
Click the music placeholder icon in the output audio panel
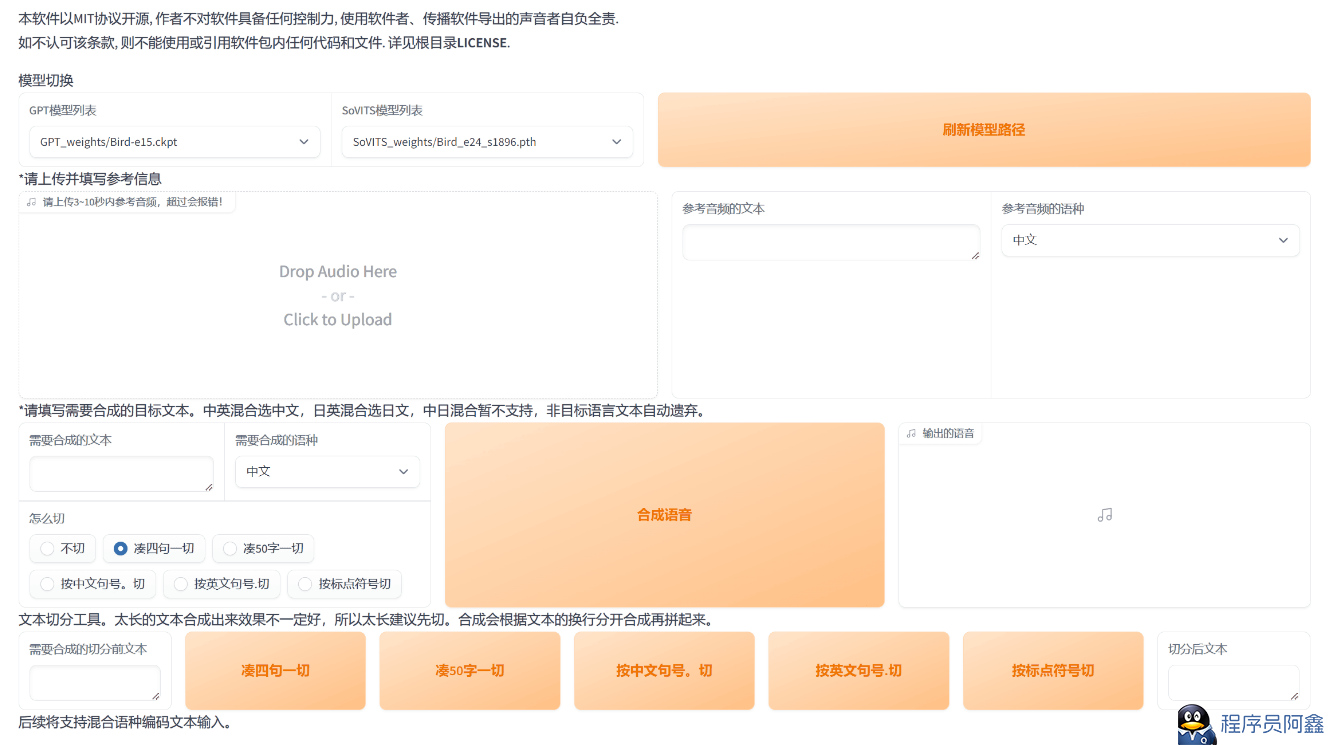(x=1105, y=515)
